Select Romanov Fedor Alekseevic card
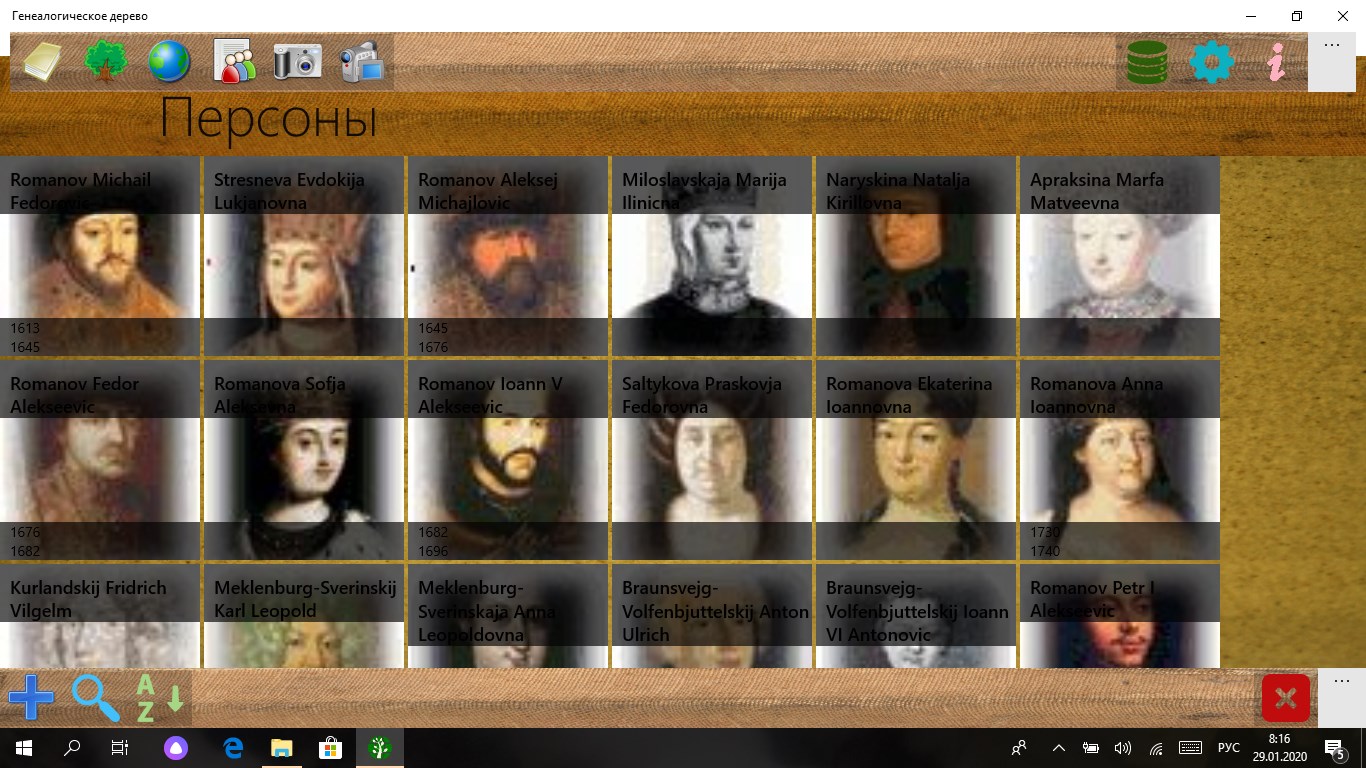 100,460
